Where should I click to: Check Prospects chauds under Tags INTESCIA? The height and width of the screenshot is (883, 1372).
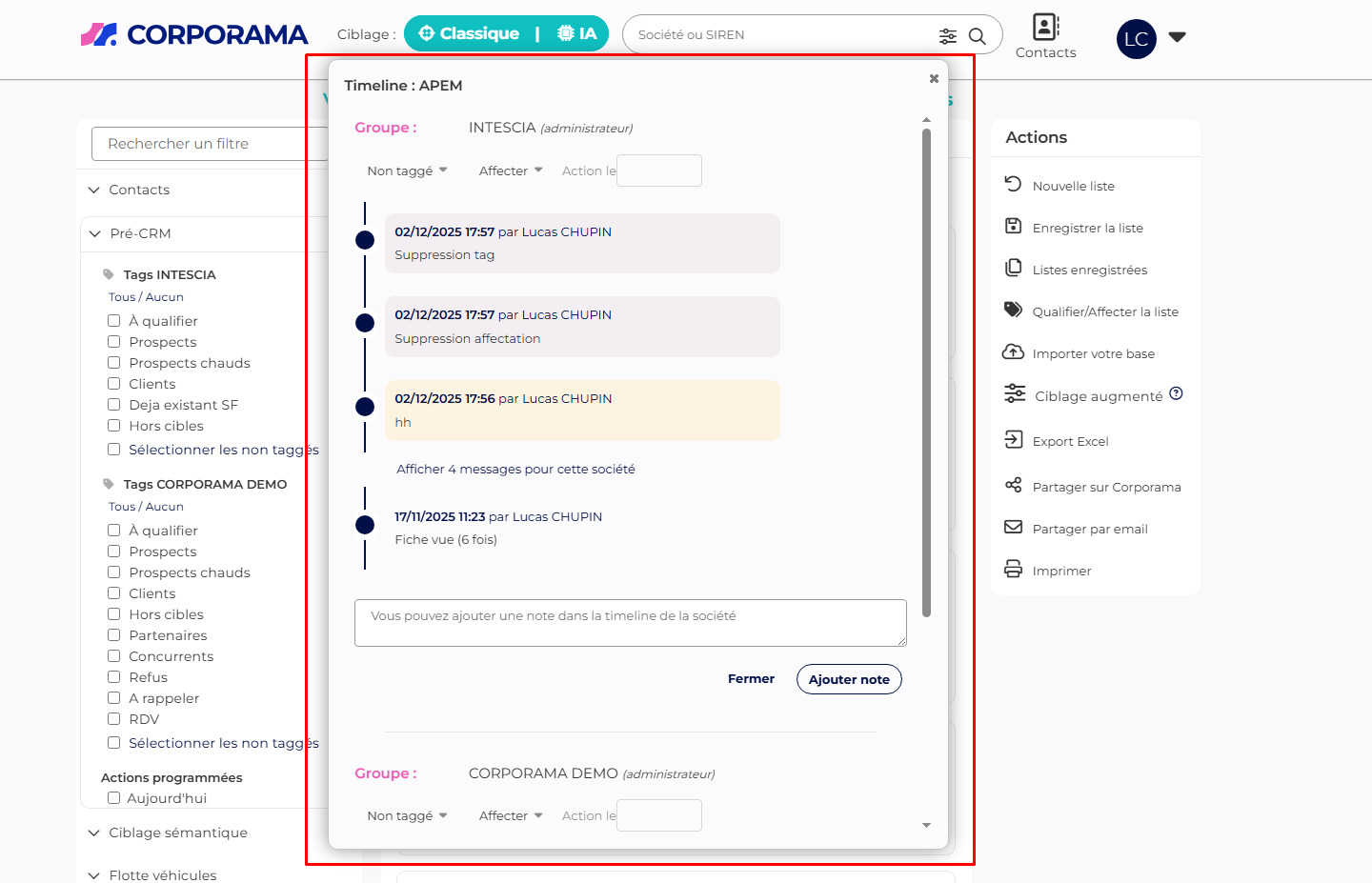tap(114, 363)
